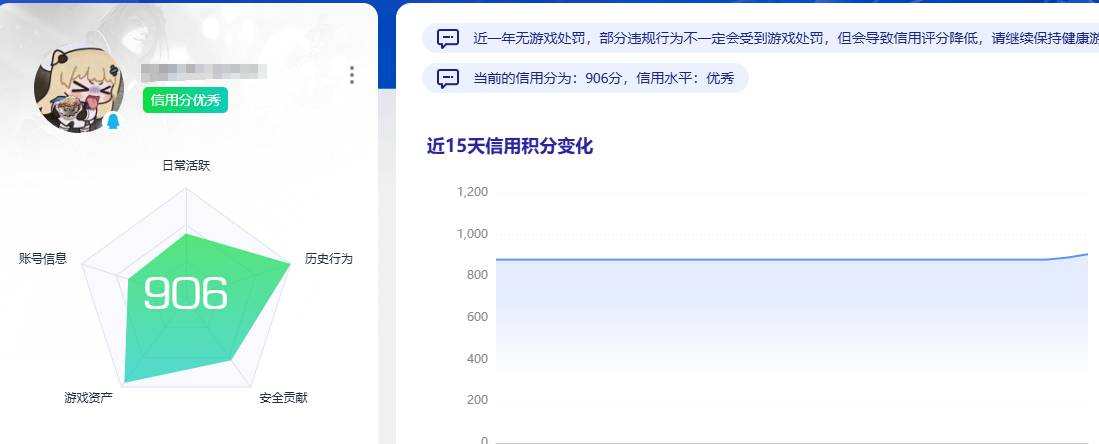Click the 200 y-axis label
The image size is (1099, 444).
pos(477,400)
